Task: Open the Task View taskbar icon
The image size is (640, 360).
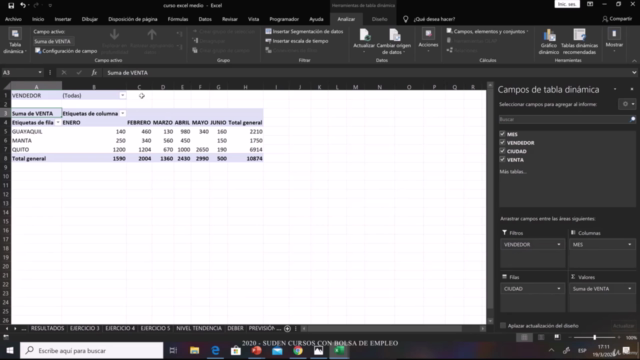Action: (173, 351)
